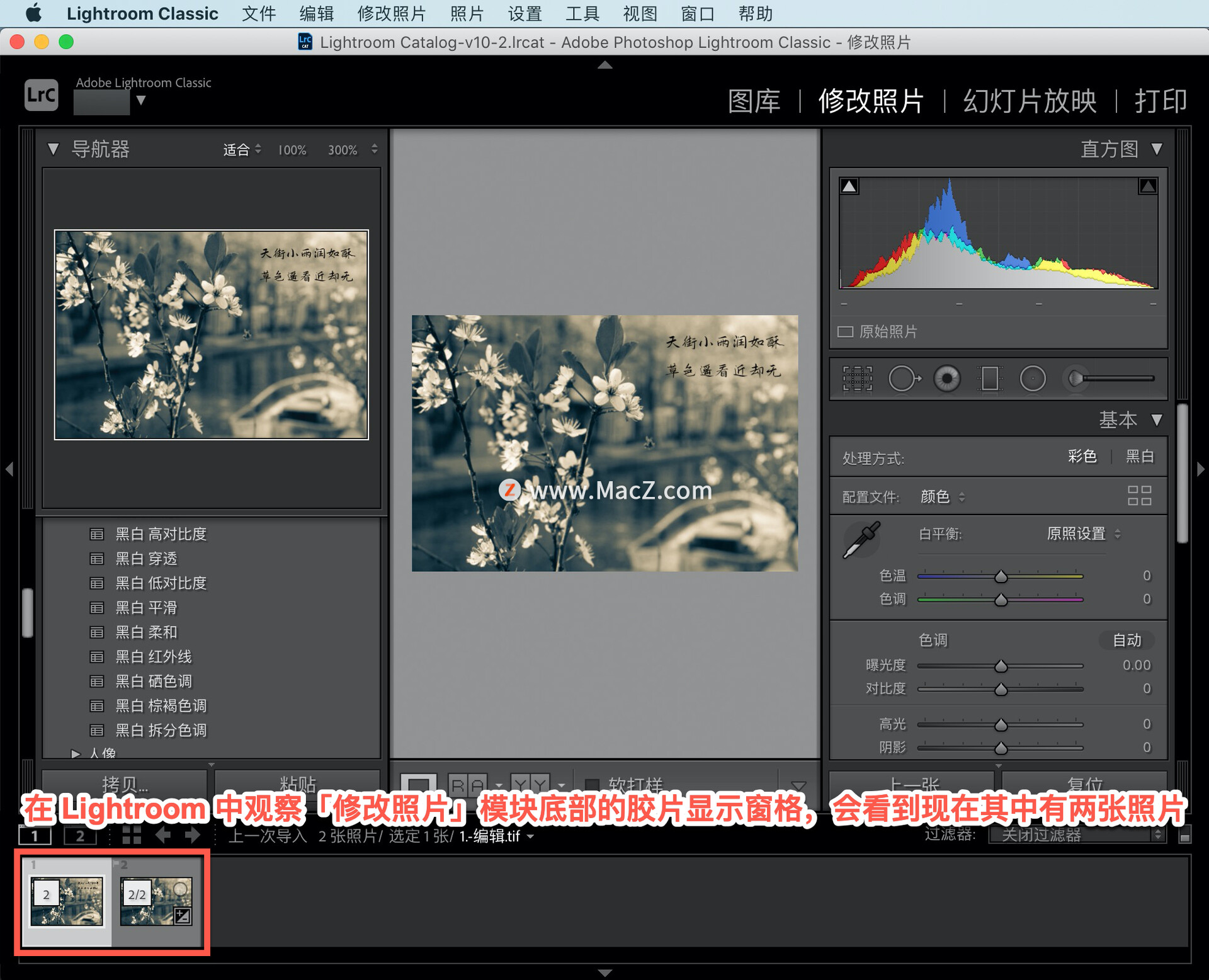Adjust the 曝光度 slider
1209x980 pixels.
[1000, 666]
